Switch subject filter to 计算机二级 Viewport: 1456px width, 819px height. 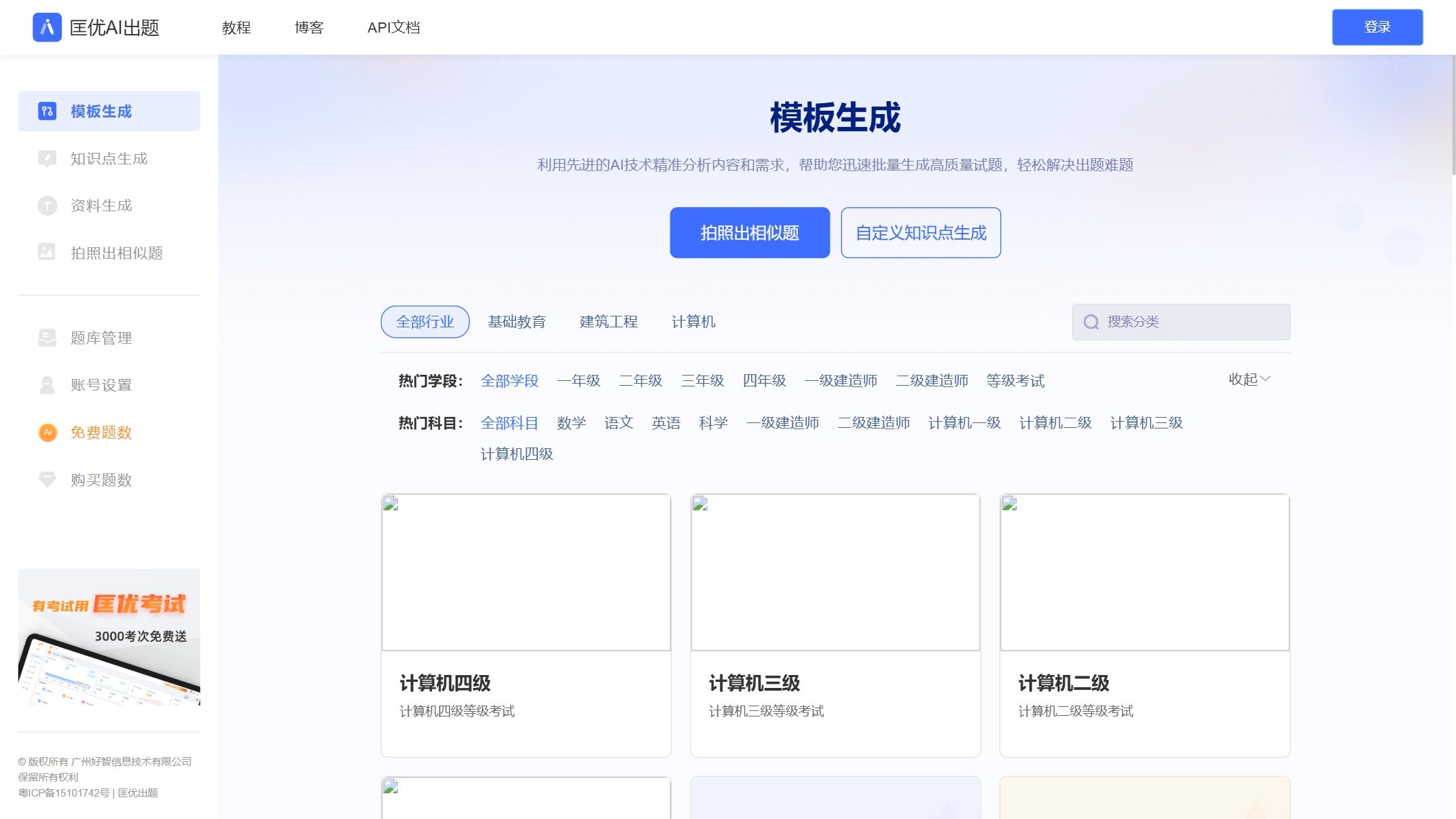click(1055, 422)
